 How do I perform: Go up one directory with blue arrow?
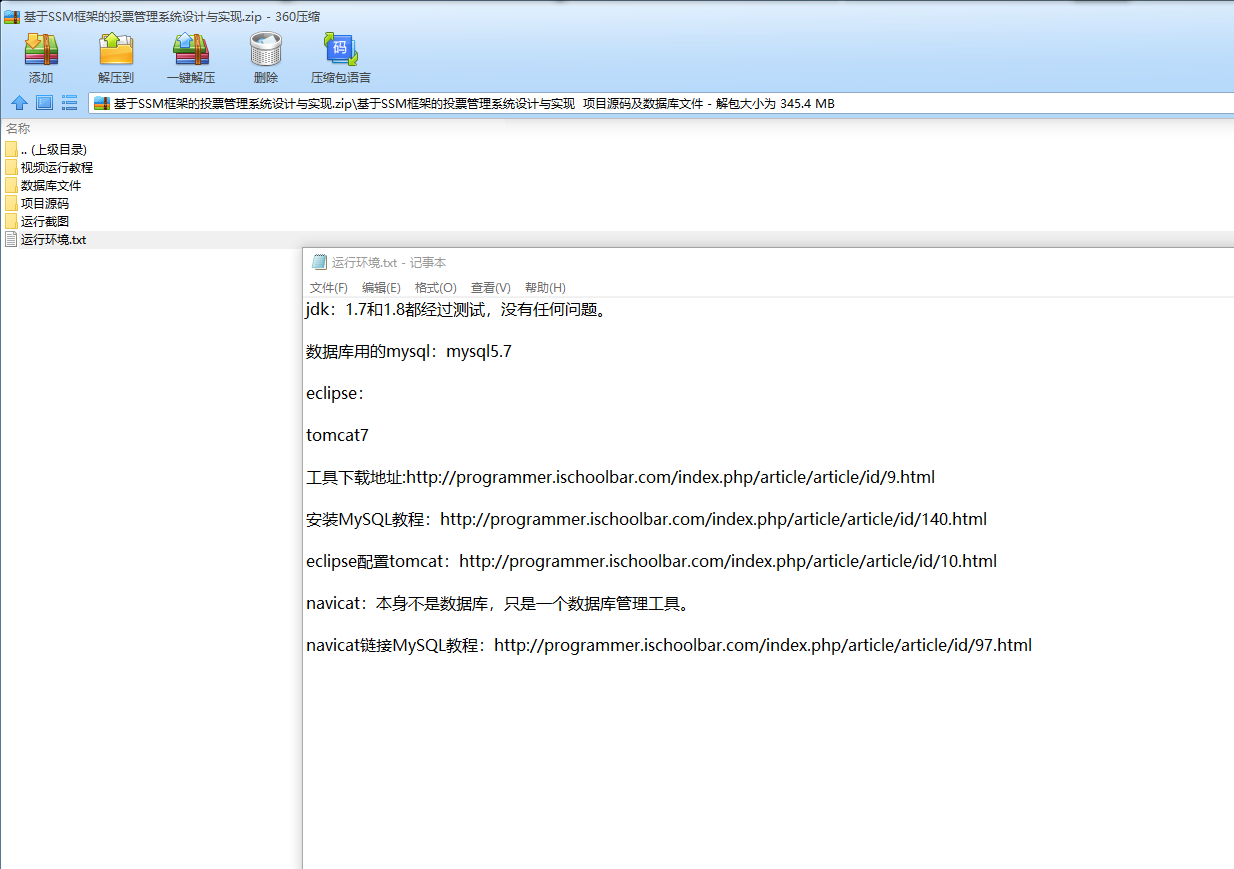(x=19, y=103)
